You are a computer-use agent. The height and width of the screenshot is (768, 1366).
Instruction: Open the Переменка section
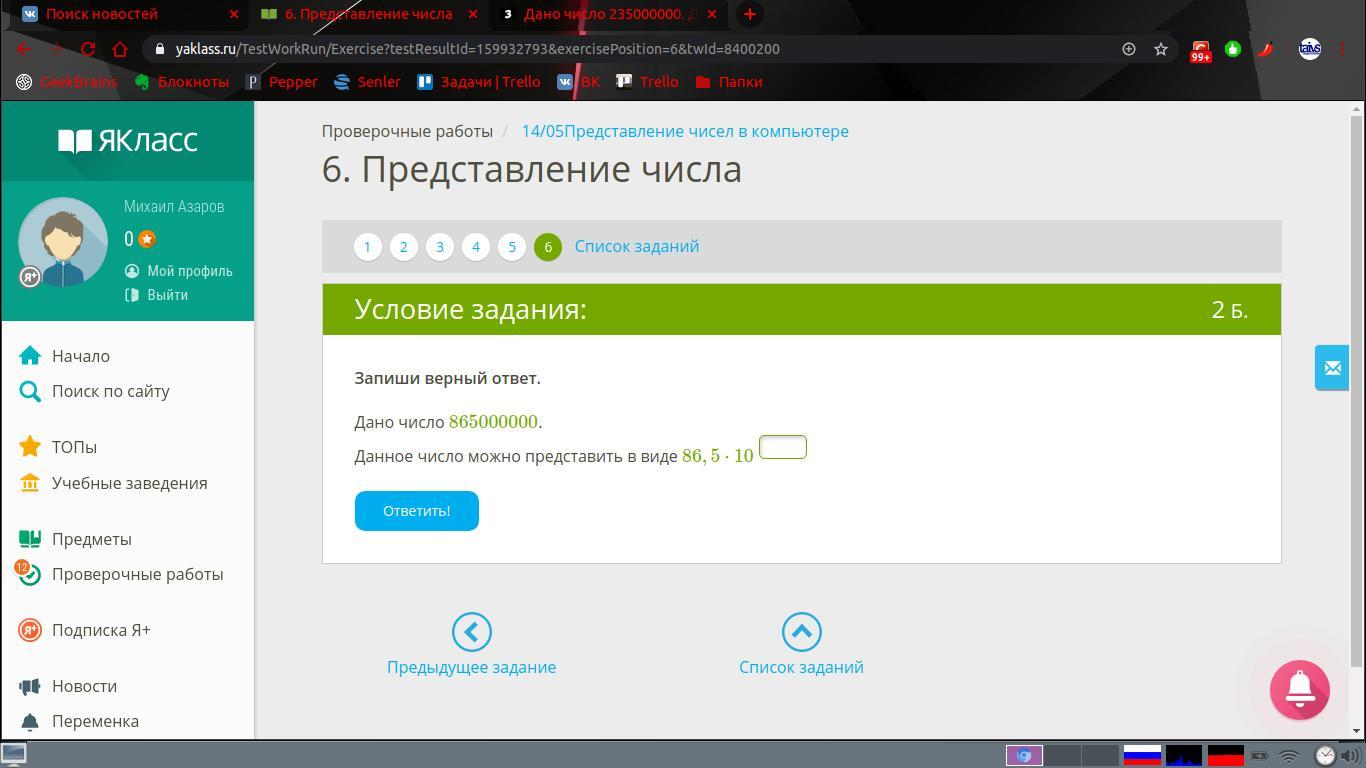[95, 721]
